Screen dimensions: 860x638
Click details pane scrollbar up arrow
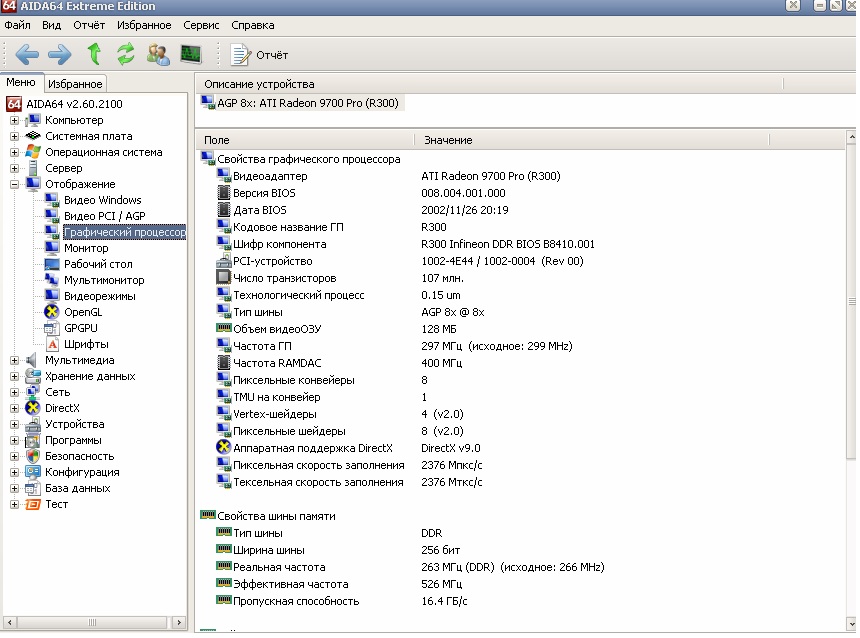tap(851, 136)
